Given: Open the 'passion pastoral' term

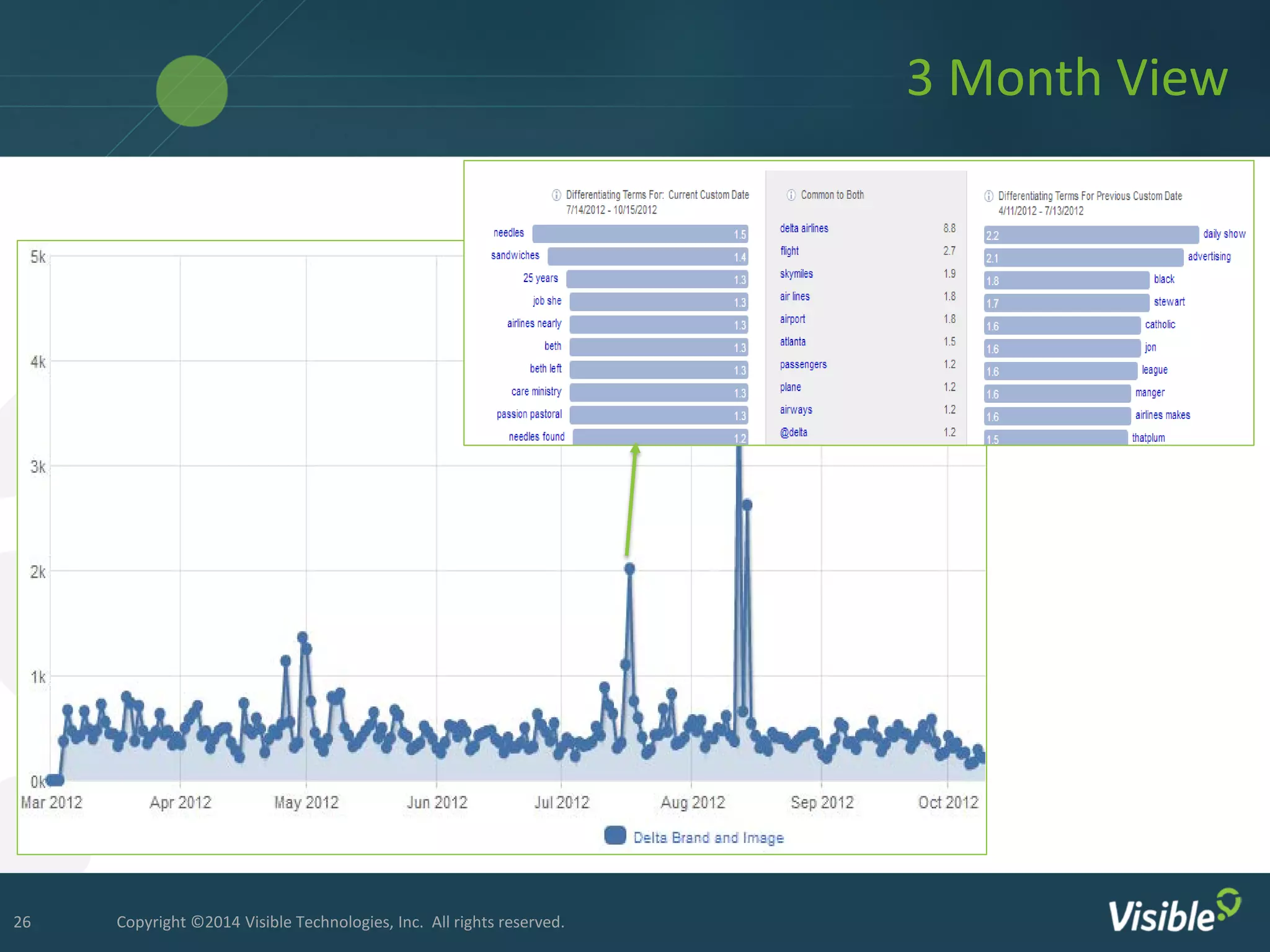Looking at the screenshot, I should coord(529,414).
